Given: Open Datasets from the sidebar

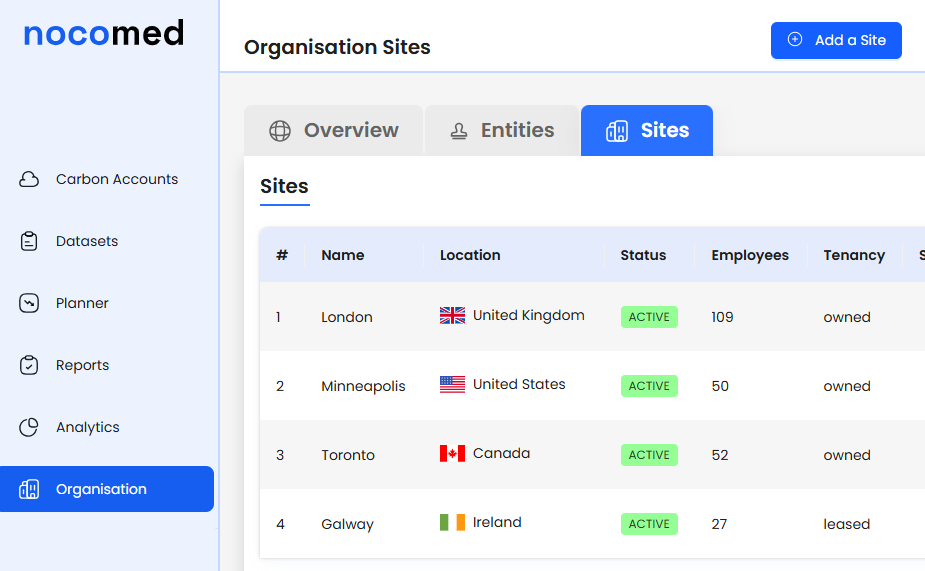Looking at the screenshot, I should (x=107, y=241).
